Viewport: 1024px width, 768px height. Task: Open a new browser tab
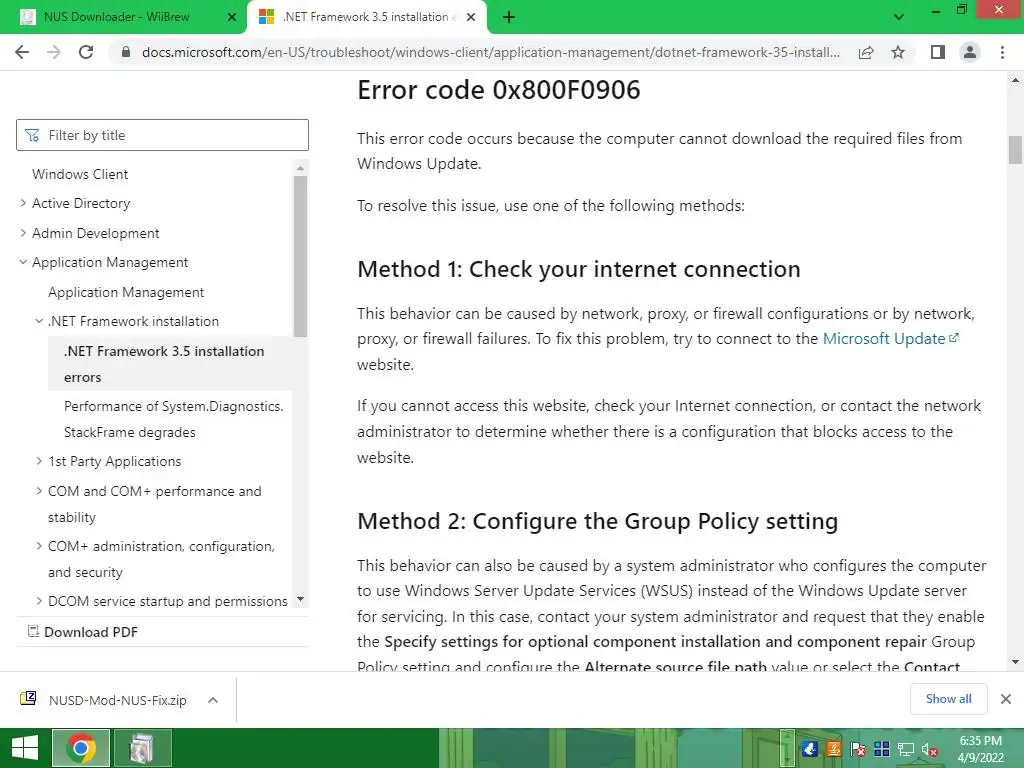click(x=509, y=17)
